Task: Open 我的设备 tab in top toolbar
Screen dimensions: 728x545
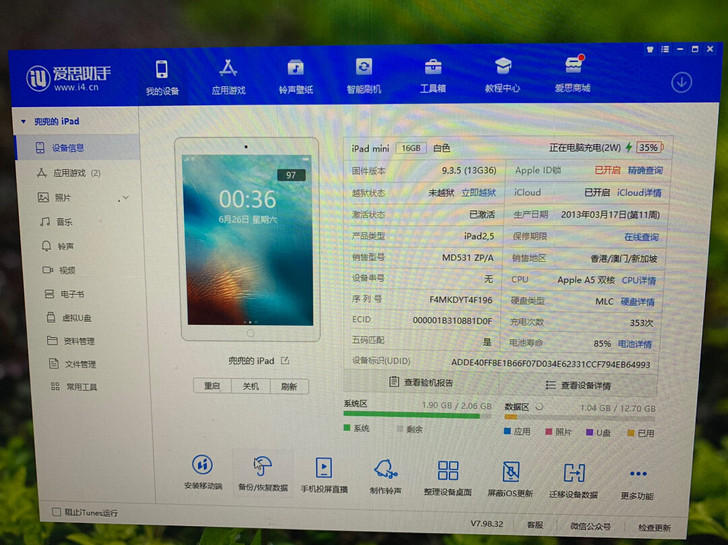Action: point(162,78)
